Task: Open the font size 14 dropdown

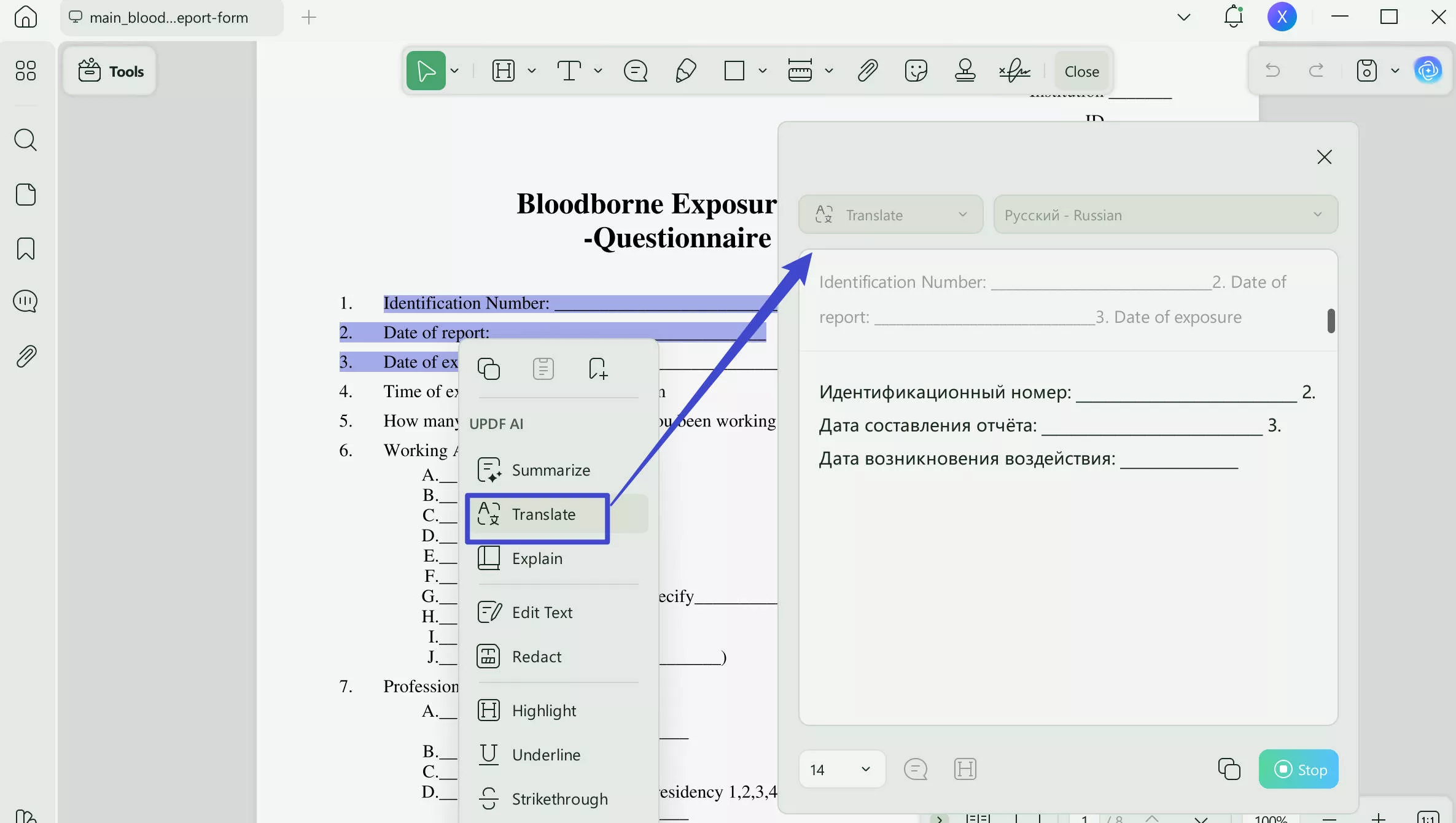Action: click(841, 769)
